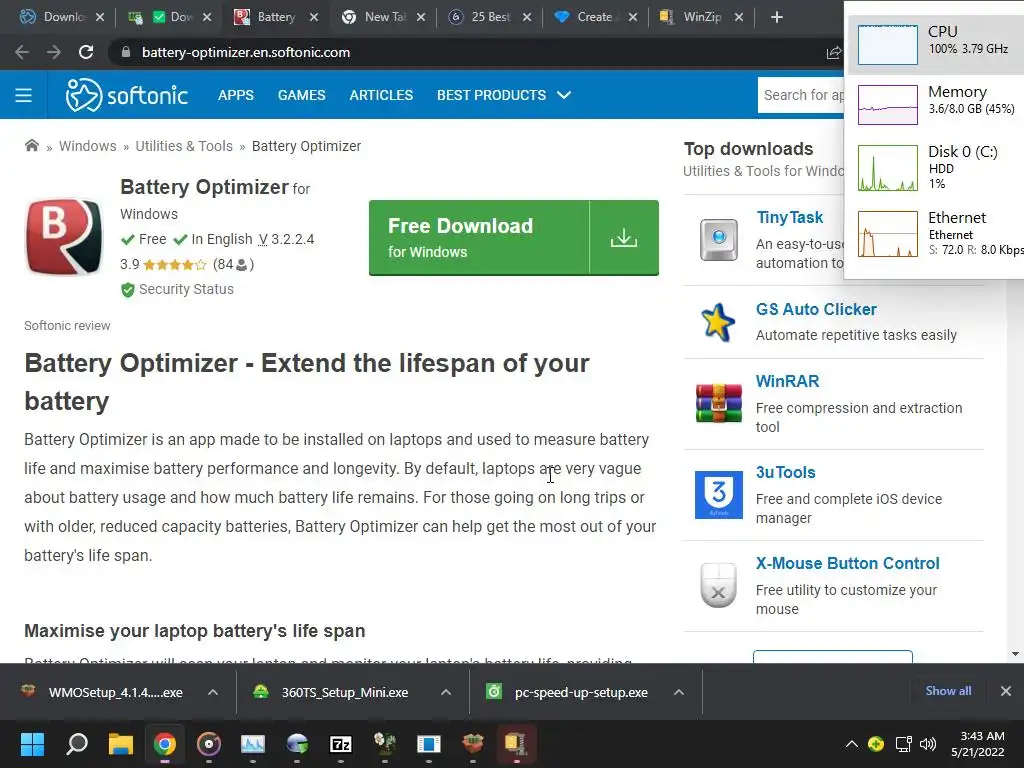The width and height of the screenshot is (1024, 768).
Task: Click the browser address bar URL
Action: pyautogui.click(x=246, y=52)
